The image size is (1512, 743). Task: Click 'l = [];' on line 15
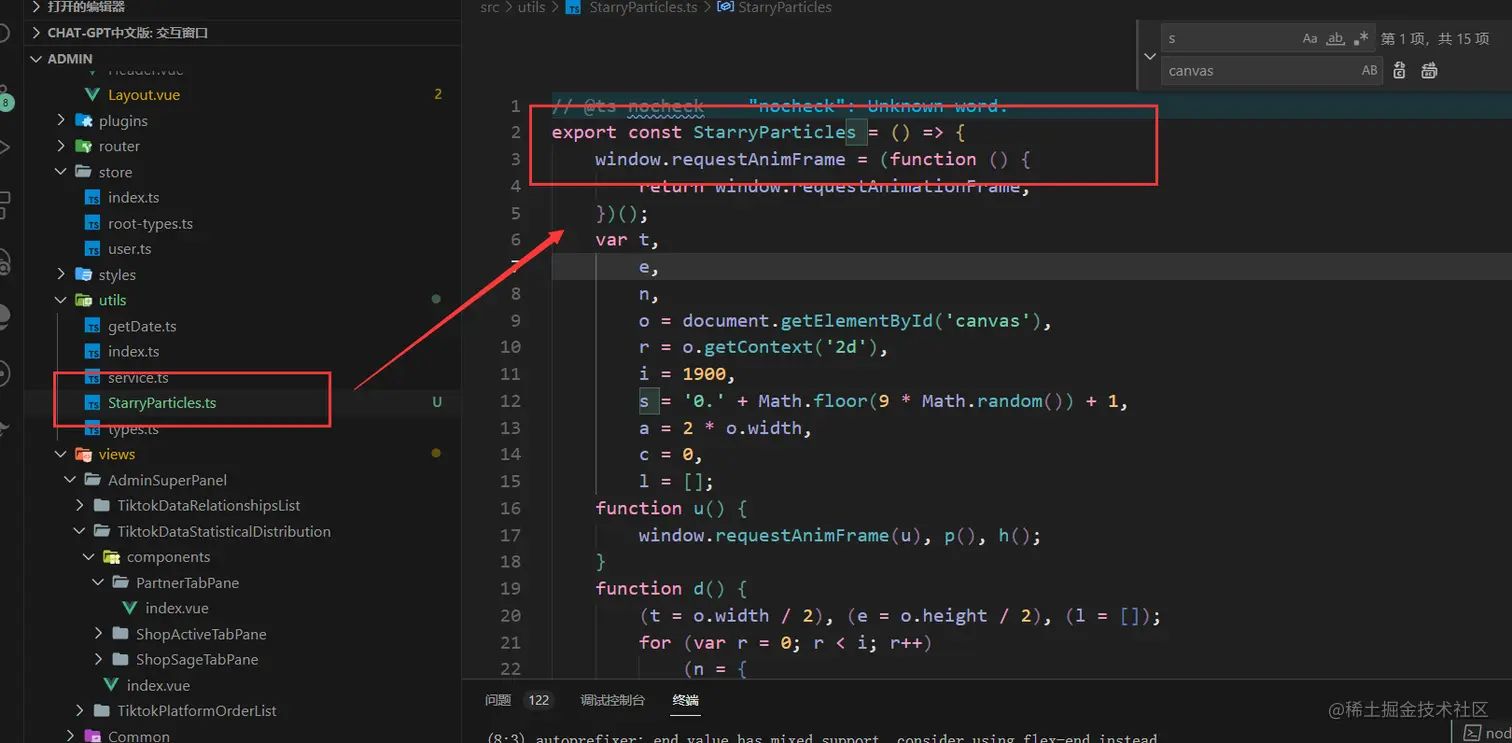click(x=676, y=482)
